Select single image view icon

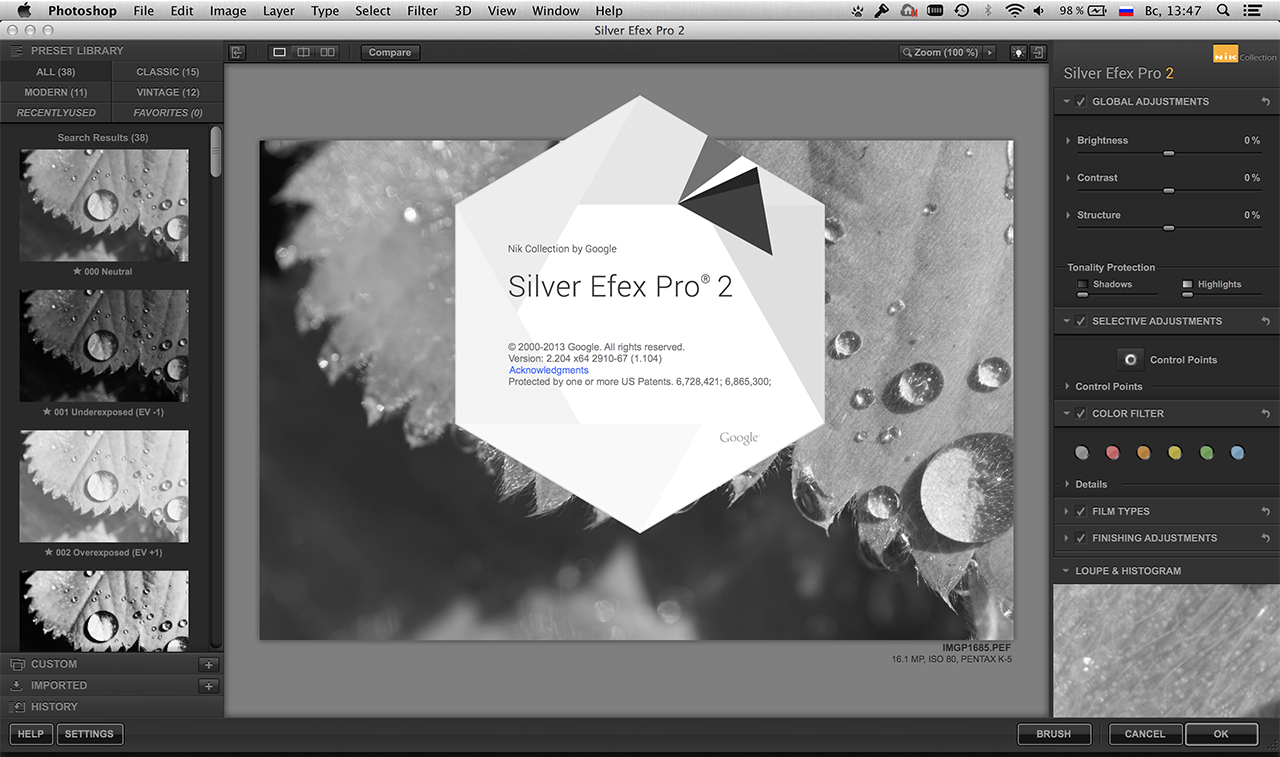click(280, 52)
